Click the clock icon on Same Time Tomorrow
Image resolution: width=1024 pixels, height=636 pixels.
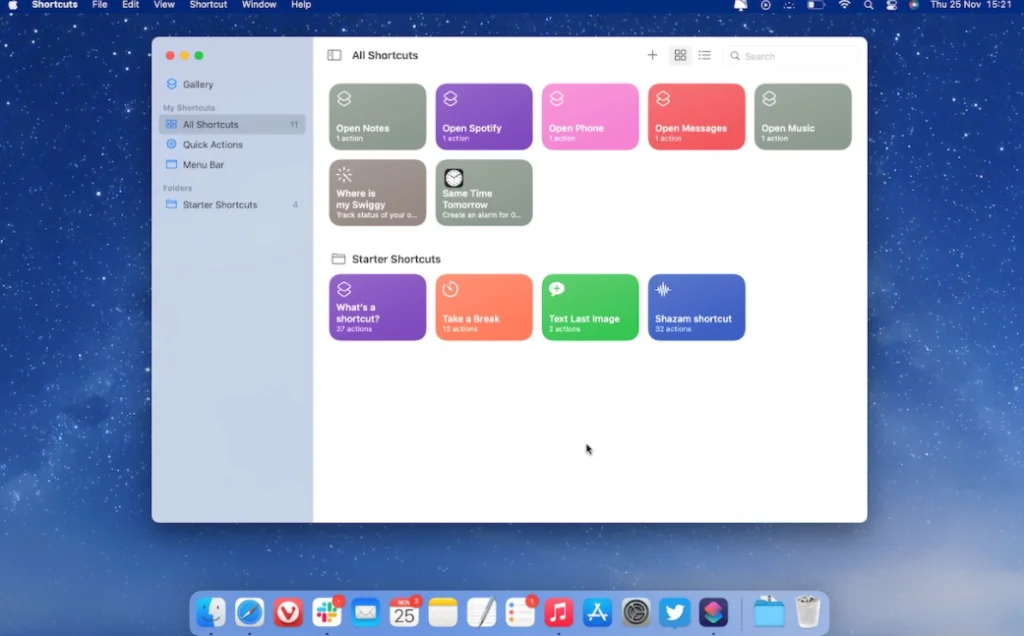pos(453,178)
